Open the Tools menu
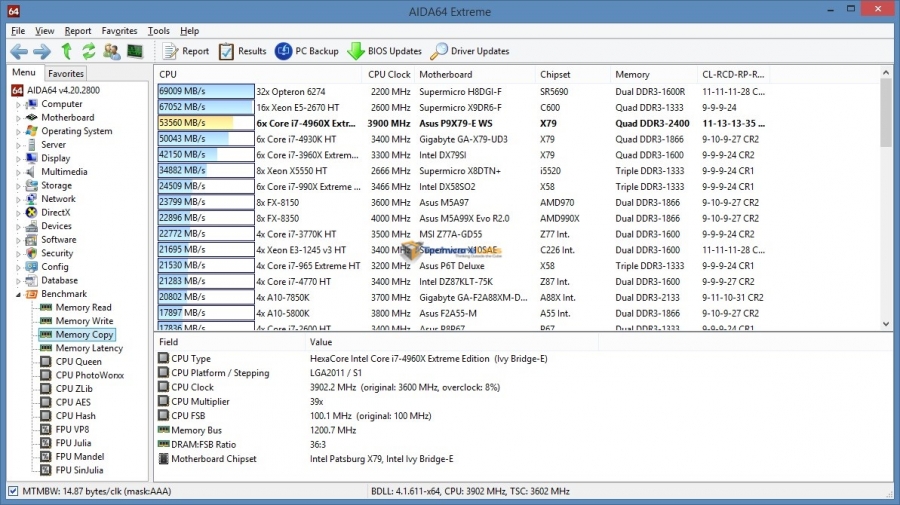This screenshot has height=505, width=900. coord(158,31)
